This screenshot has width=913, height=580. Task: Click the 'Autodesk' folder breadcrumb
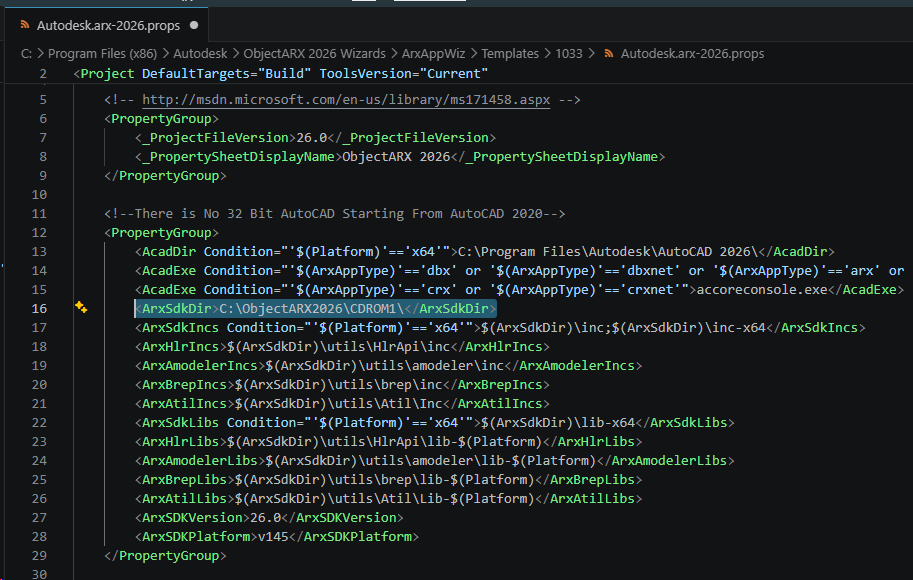[x=200, y=54]
